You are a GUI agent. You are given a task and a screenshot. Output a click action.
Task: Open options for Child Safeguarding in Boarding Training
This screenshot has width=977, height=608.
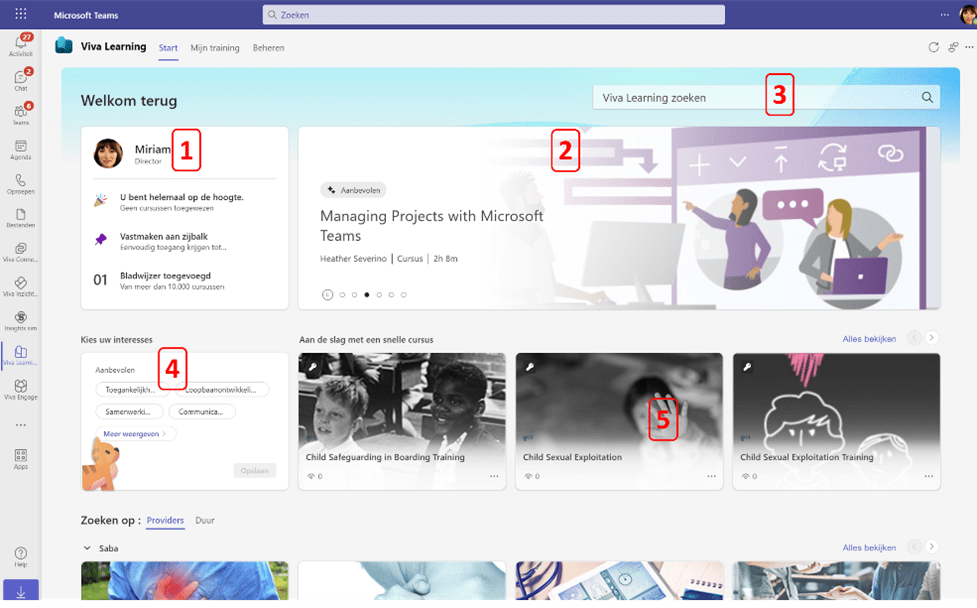click(x=494, y=476)
